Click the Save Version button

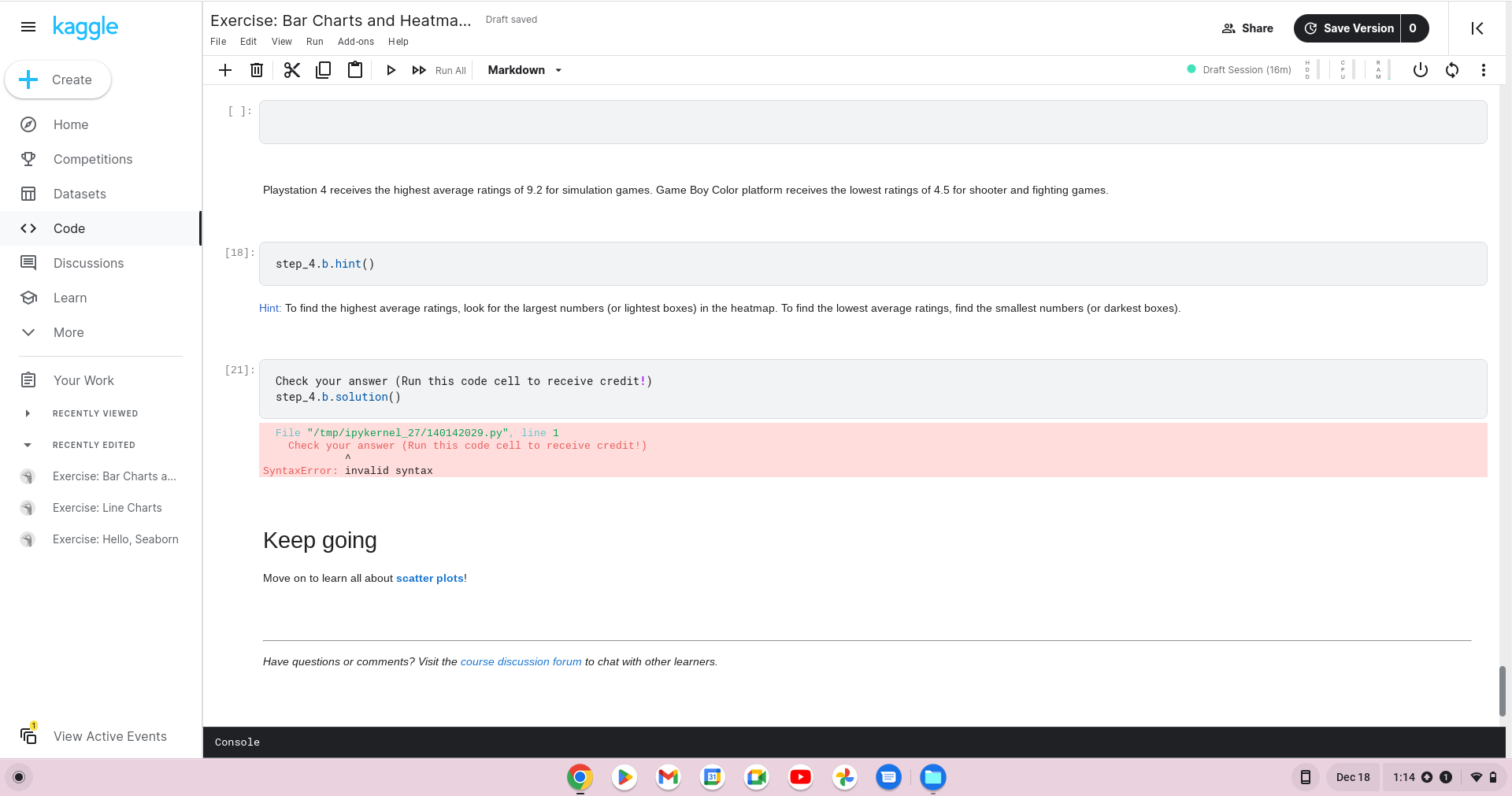(1347, 28)
